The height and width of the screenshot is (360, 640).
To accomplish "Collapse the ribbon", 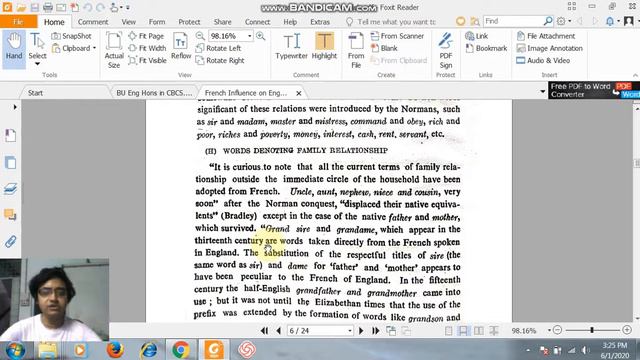I will [635, 75].
